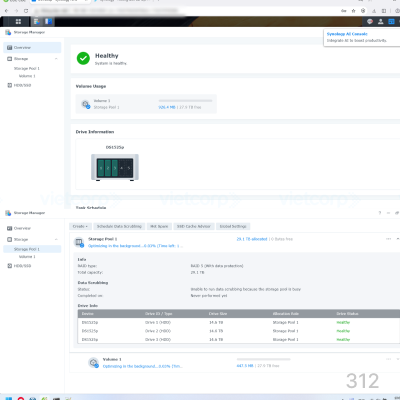Open the SSD Cache Advisor
This screenshot has width=400, height=400.
(x=194, y=226)
